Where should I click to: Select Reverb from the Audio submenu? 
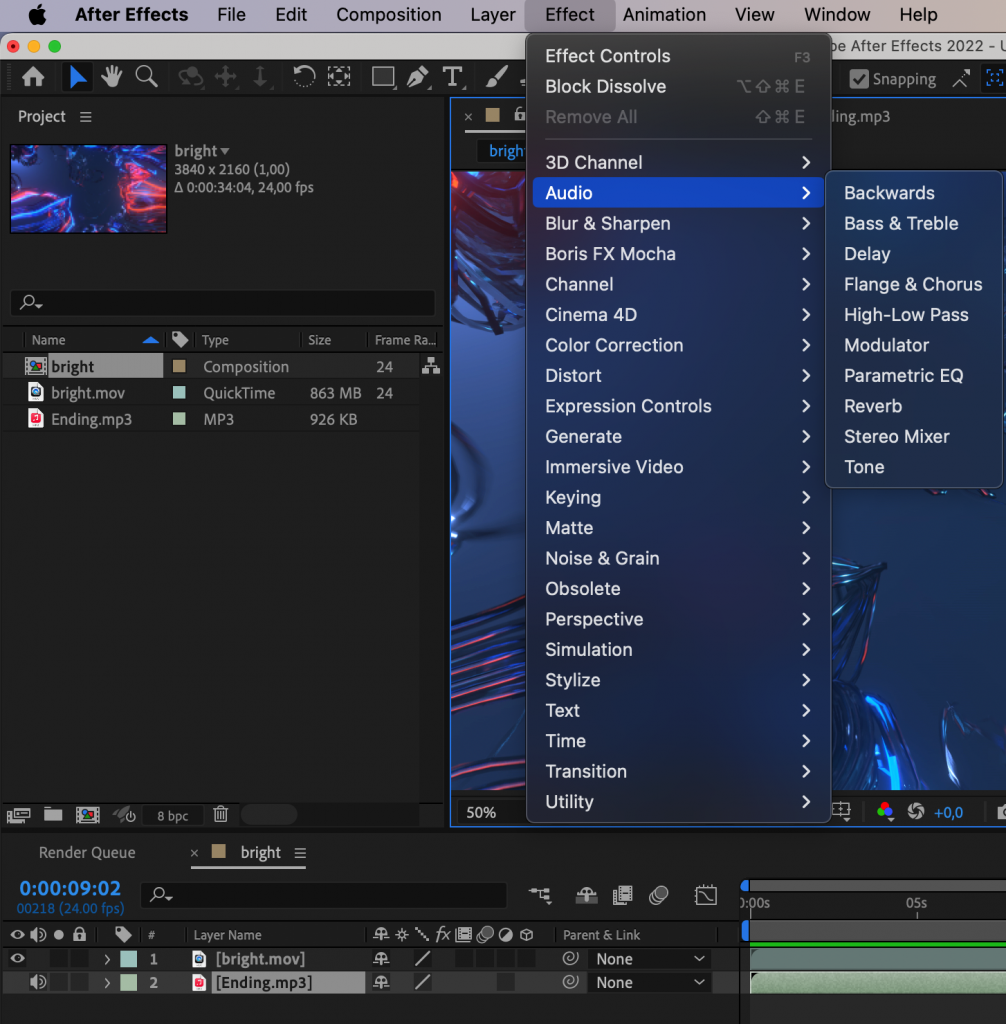tap(872, 406)
